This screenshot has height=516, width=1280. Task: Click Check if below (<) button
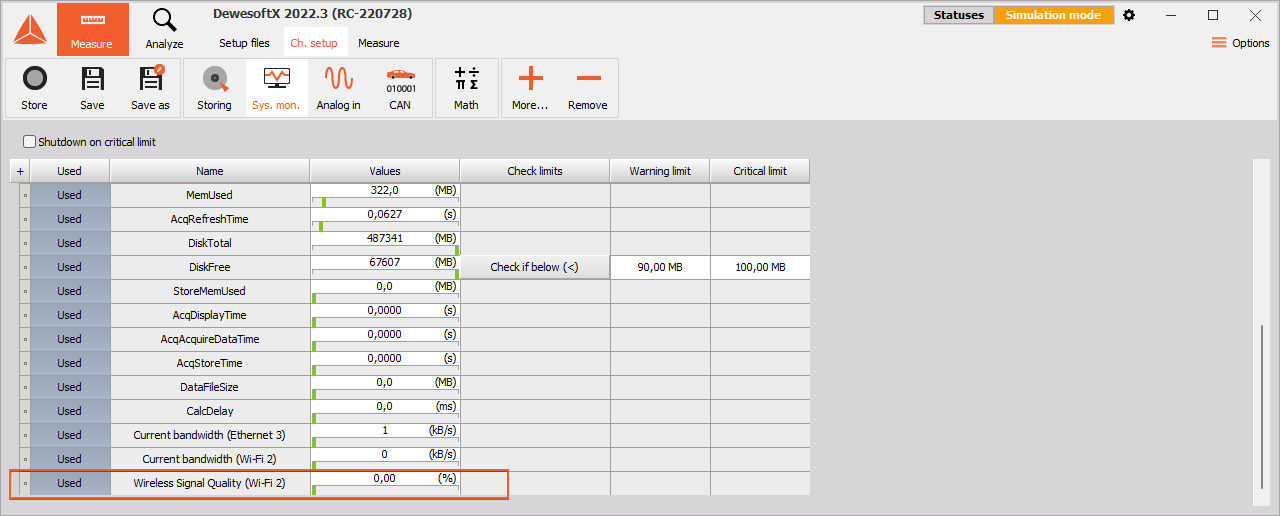(x=534, y=267)
